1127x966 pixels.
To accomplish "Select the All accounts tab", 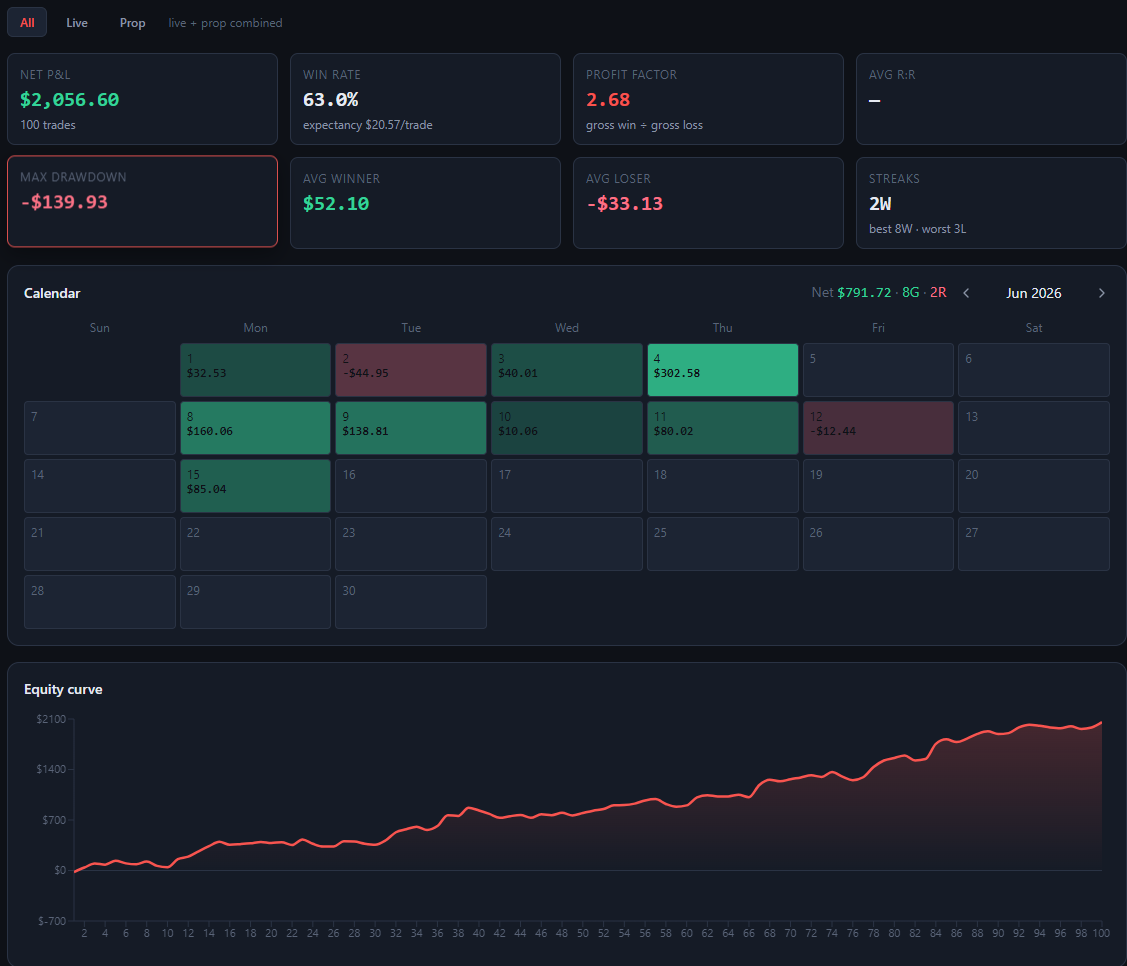I will (x=27, y=22).
